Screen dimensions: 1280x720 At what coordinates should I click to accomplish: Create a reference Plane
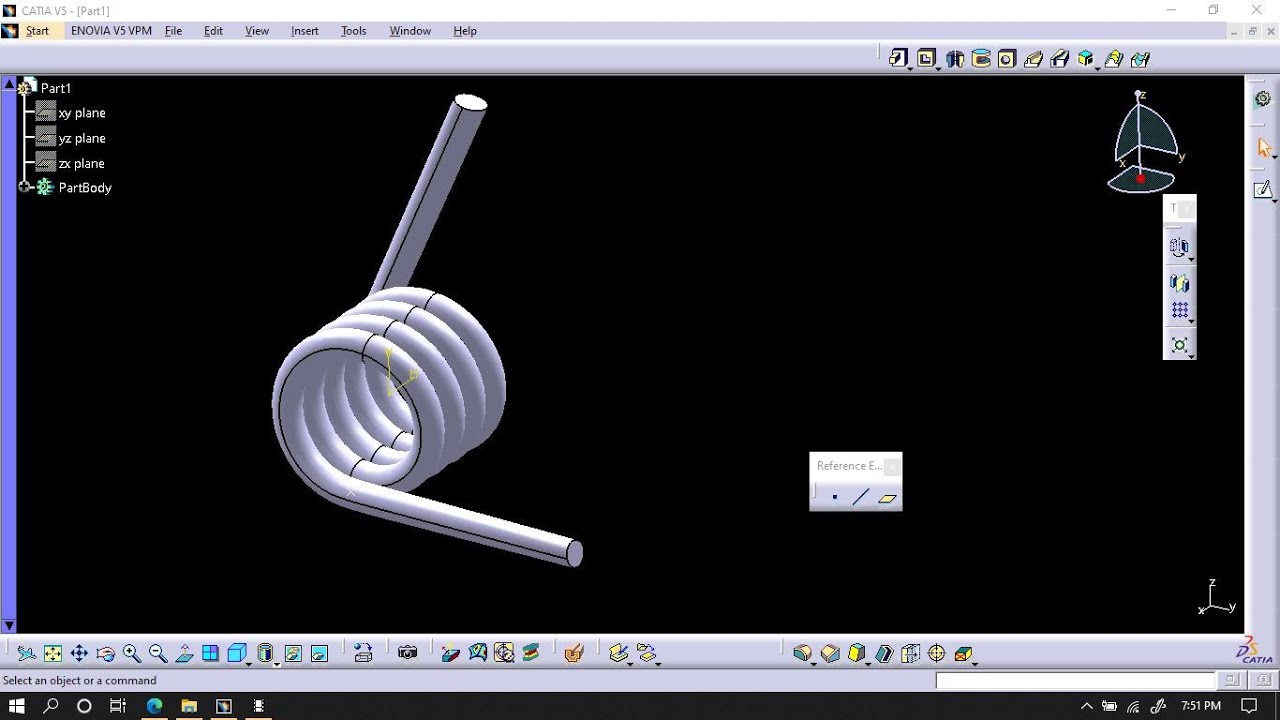point(887,497)
